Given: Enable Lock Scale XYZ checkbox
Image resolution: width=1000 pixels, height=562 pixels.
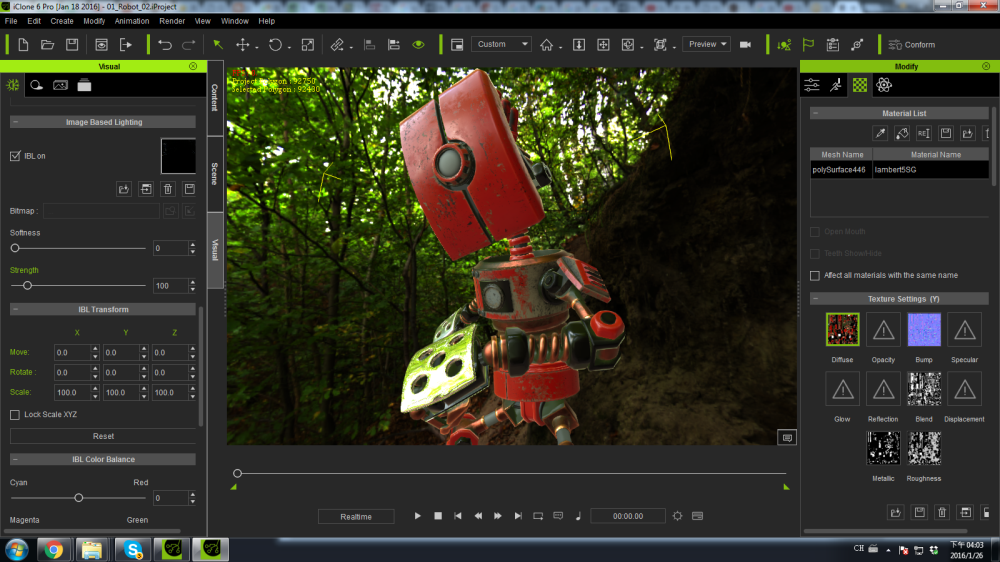Looking at the screenshot, I should tap(15, 415).
